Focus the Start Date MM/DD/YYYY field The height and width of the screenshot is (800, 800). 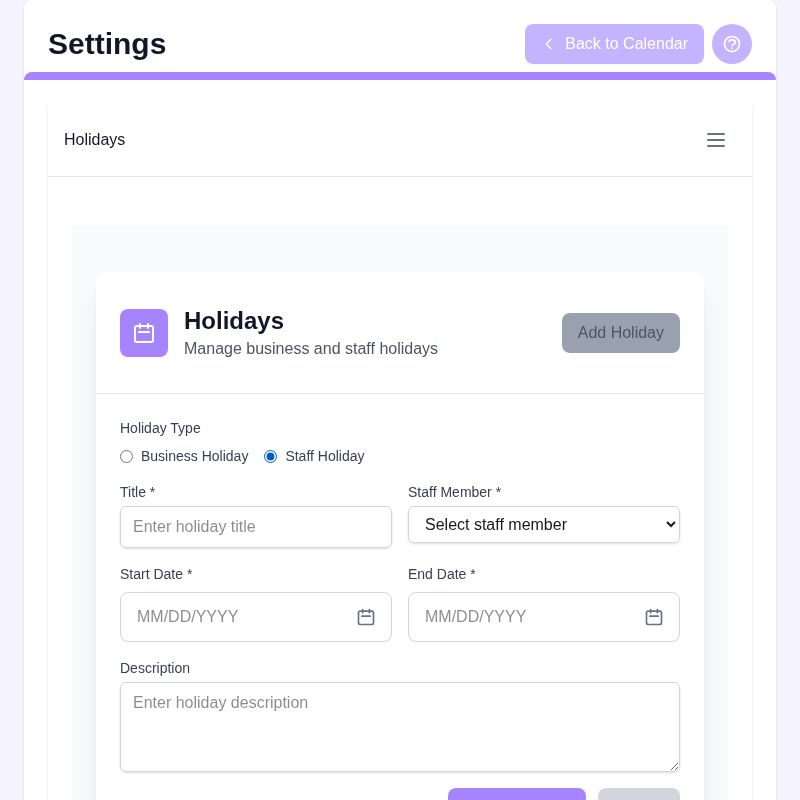(256, 617)
